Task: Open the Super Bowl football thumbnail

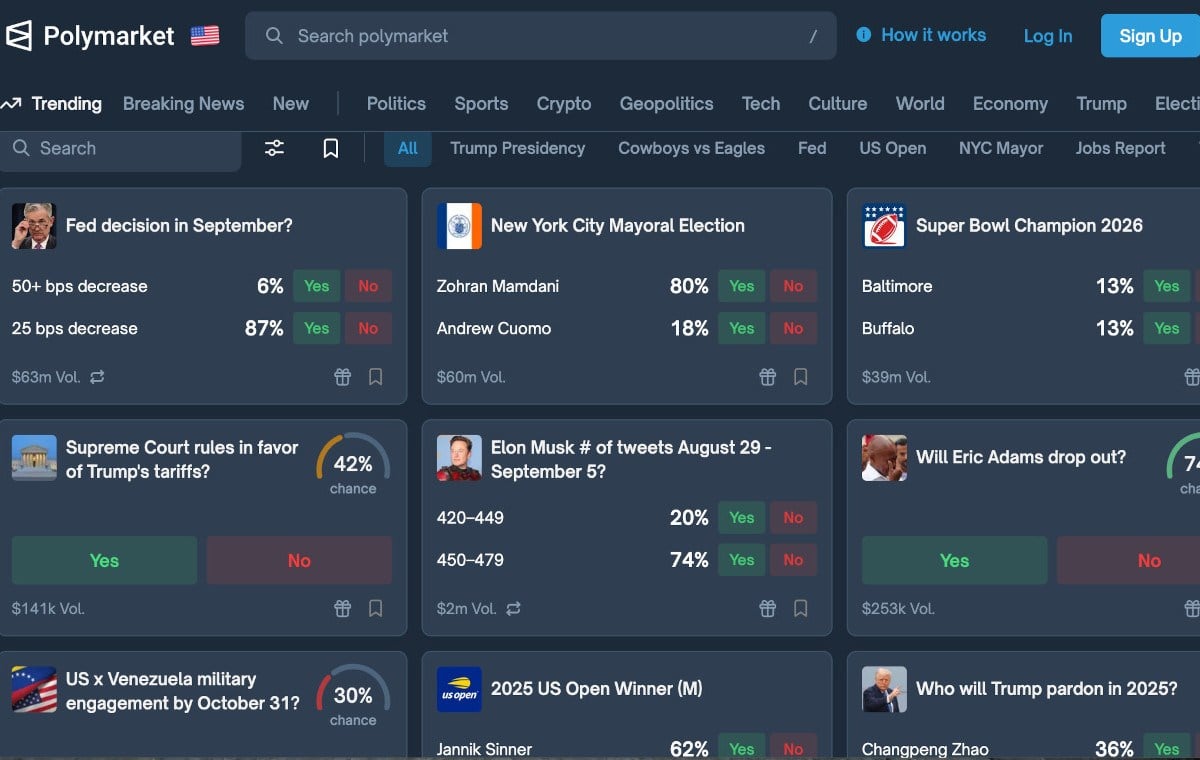Action: click(x=884, y=226)
